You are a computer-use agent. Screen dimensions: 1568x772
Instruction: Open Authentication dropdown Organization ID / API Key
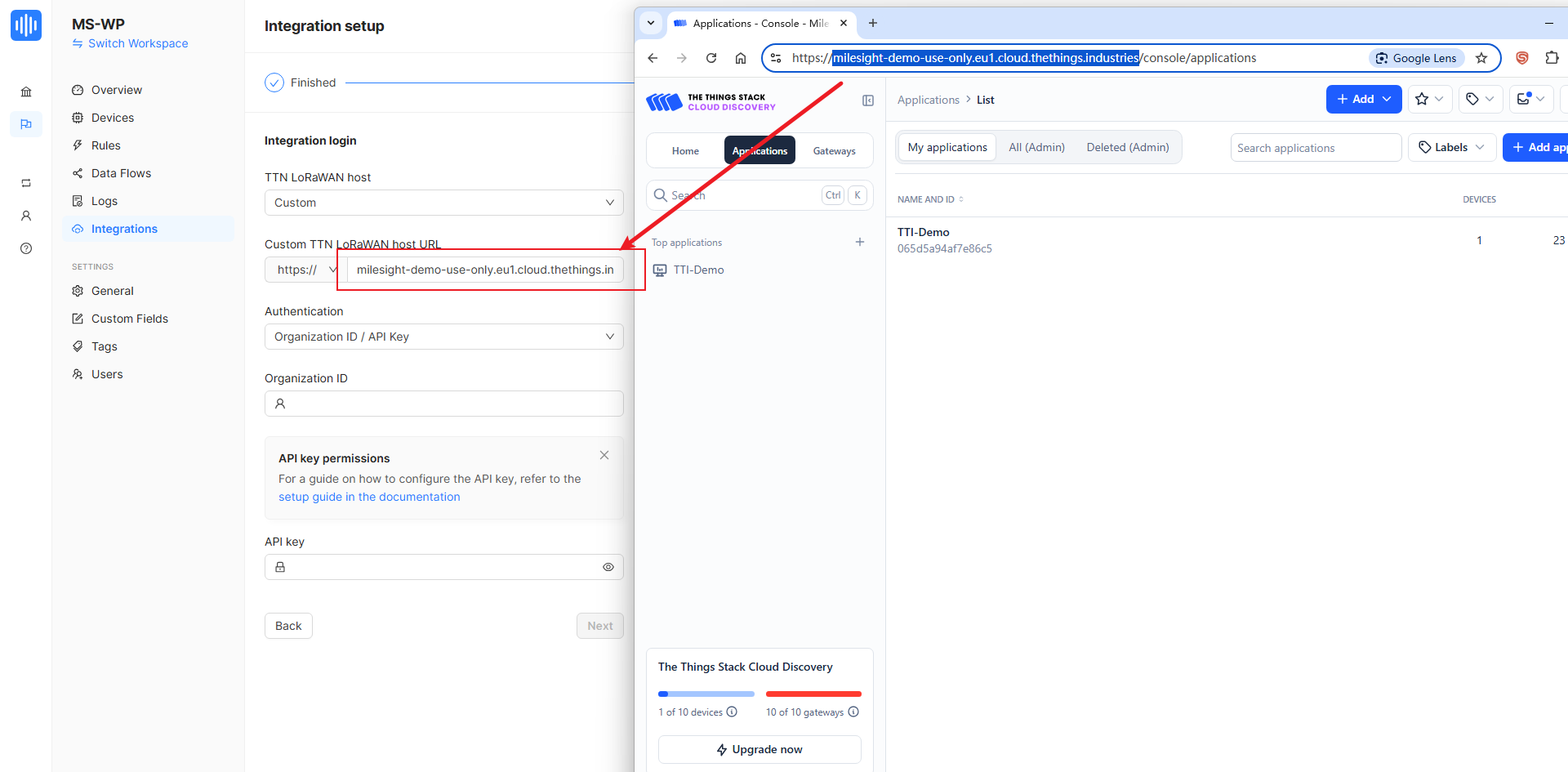tap(444, 337)
